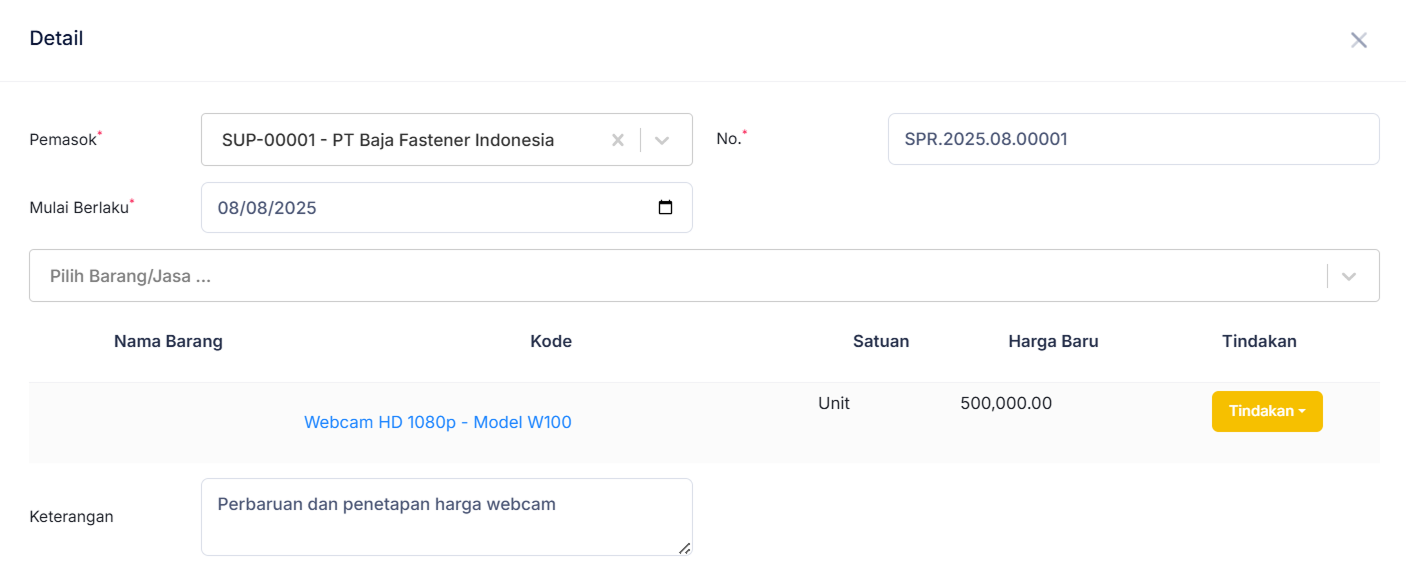This screenshot has height=572, width=1406.
Task: Click the No. field SPR.2025.08.00001
Action: pyautogui.click(x=1133, y=139)
